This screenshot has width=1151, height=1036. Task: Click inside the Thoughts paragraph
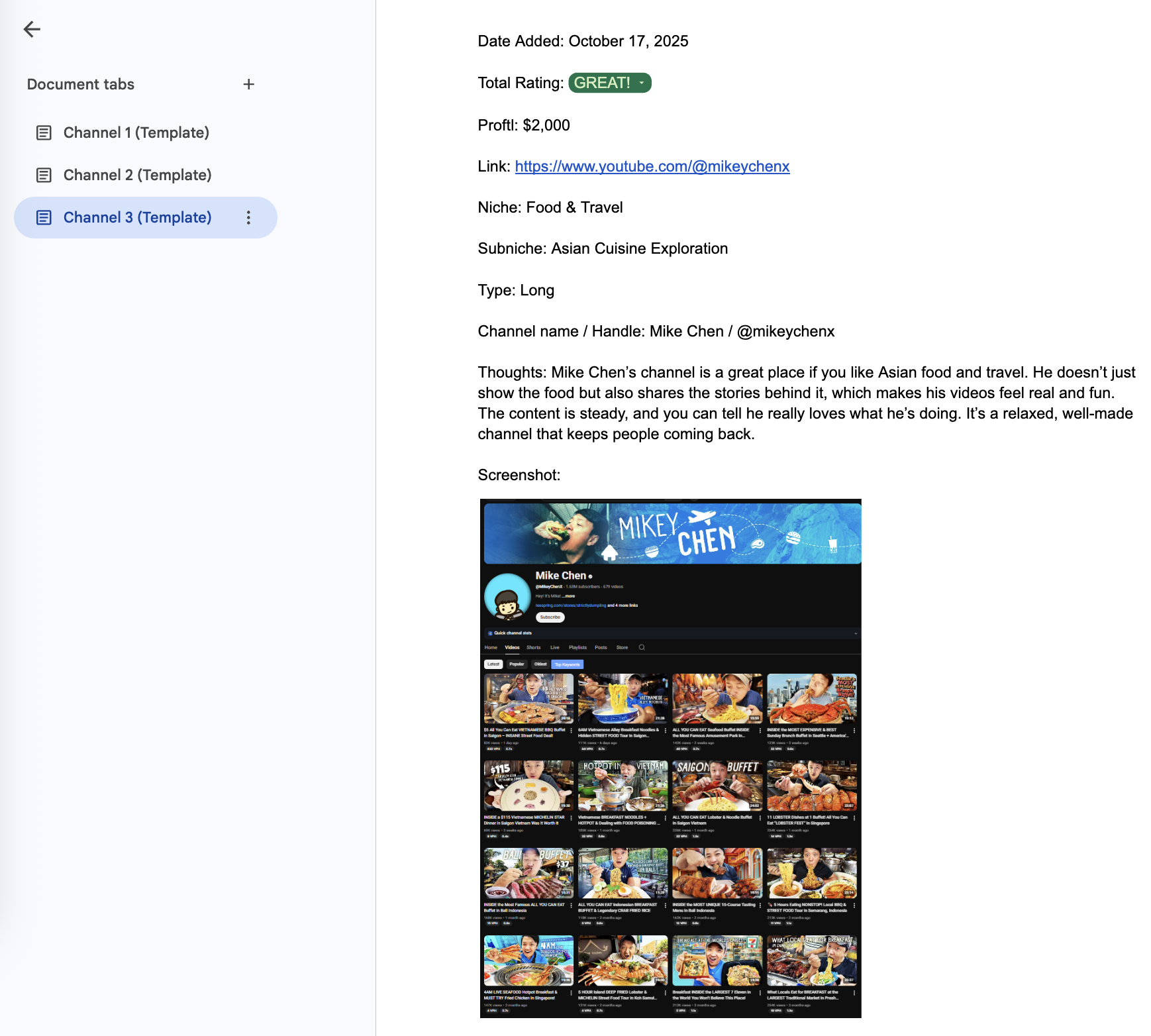[807, 403]
